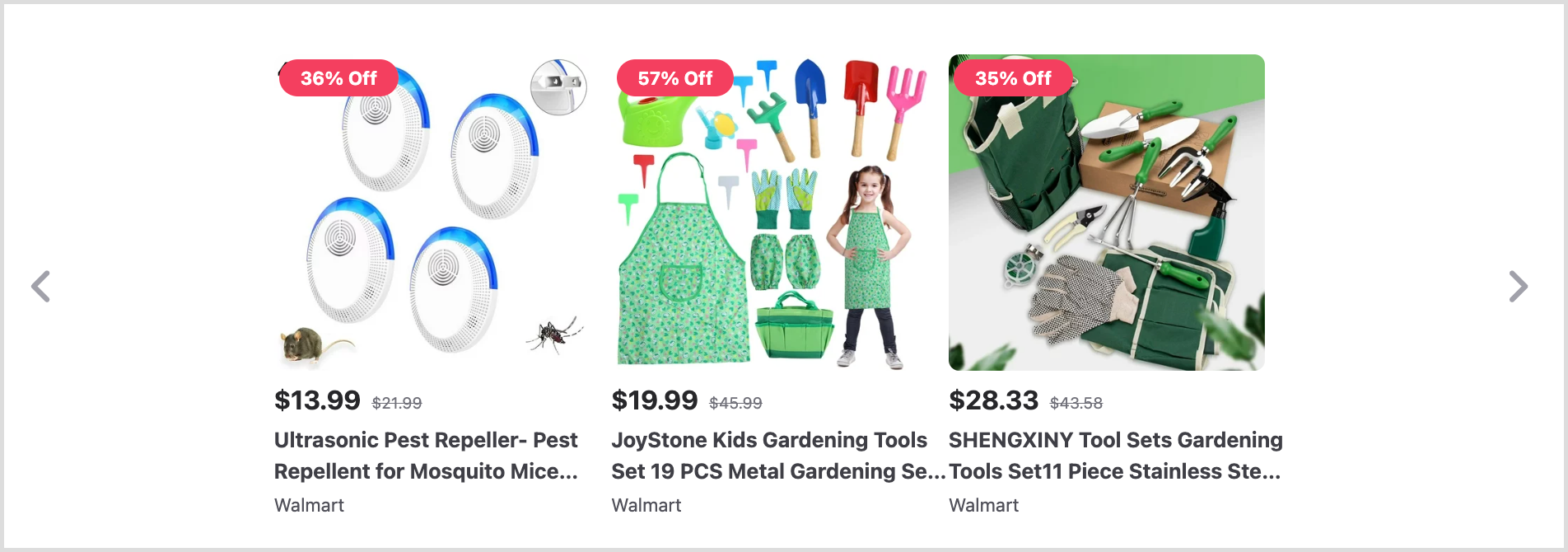Click Walmart under JoyStone gardening set
This screenshot has height=552, width=1568.
click(646, 505)
